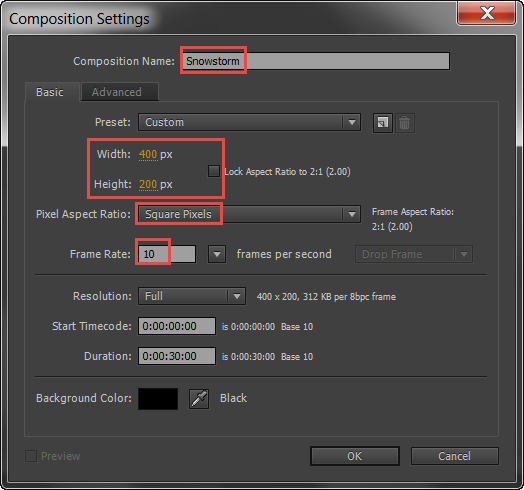Click the Duration timecode field
Screen dimensions: 524x490
click(x=177, y=356)
